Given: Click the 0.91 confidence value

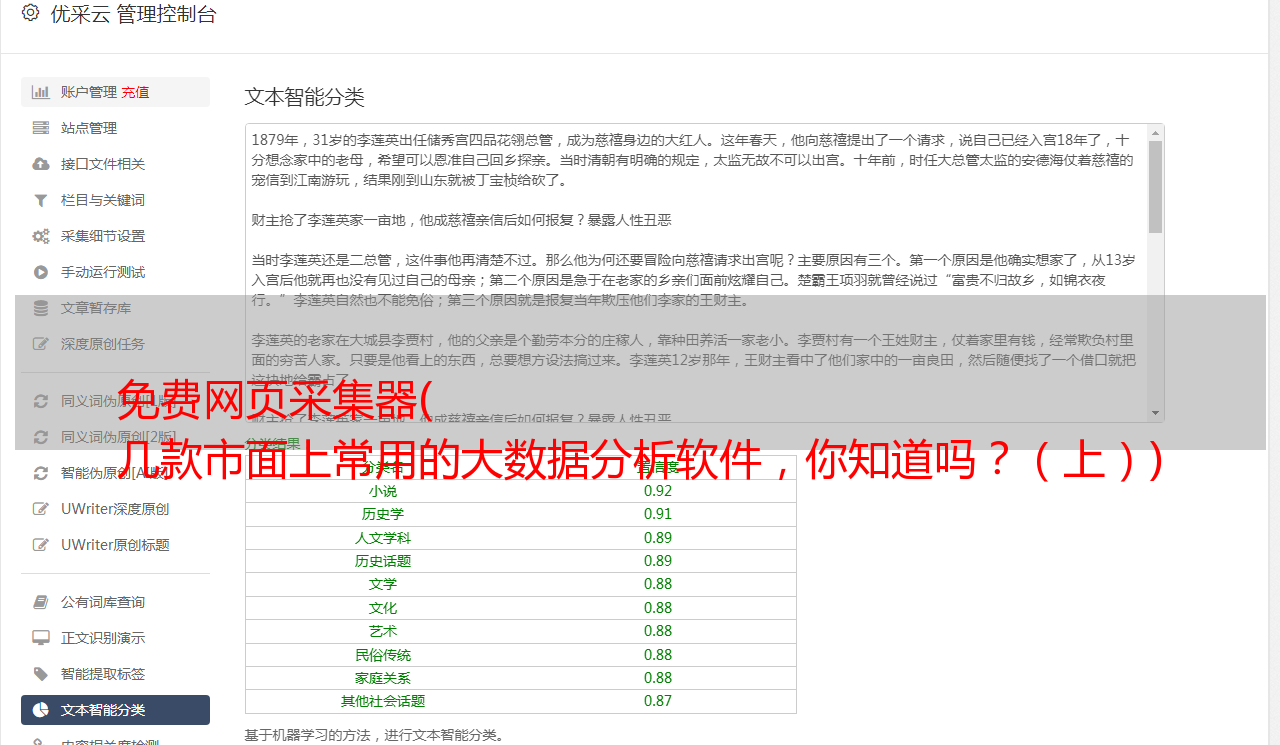Looking at the screenshot, I should (658, 514).
